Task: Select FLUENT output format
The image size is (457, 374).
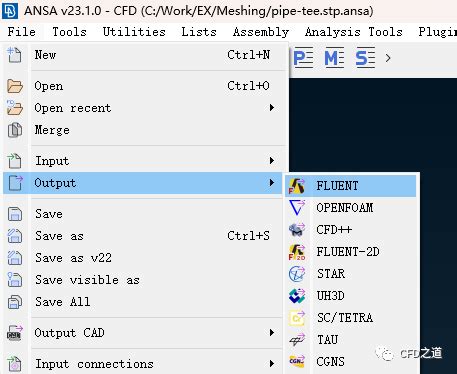Action: click(x=351, y=186)
